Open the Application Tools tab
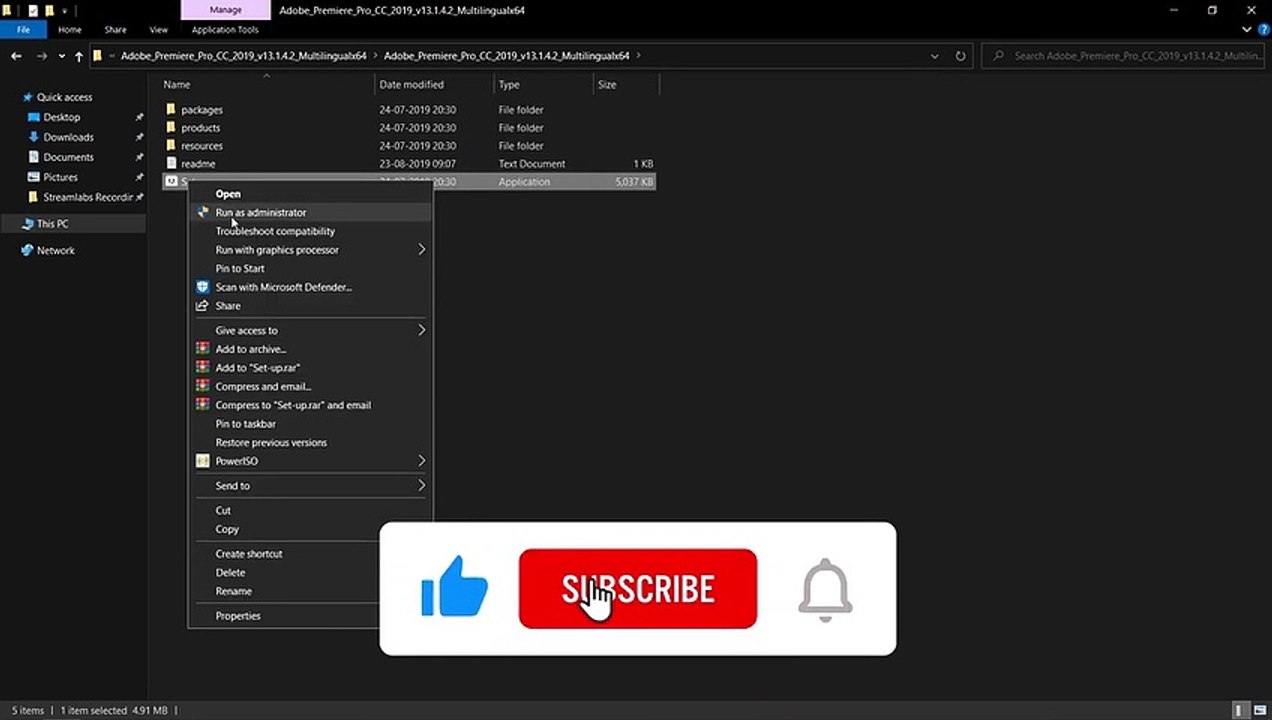 click(225, 30)
